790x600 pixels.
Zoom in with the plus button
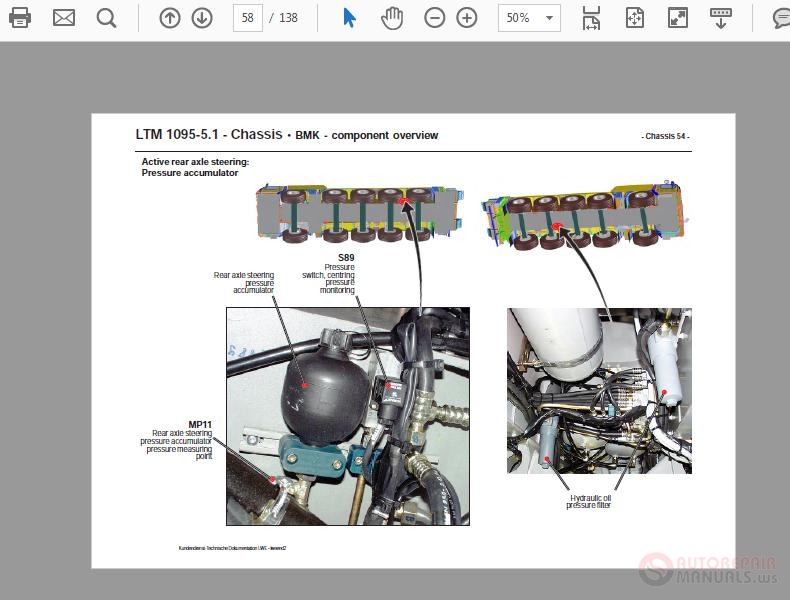point(467,18)
